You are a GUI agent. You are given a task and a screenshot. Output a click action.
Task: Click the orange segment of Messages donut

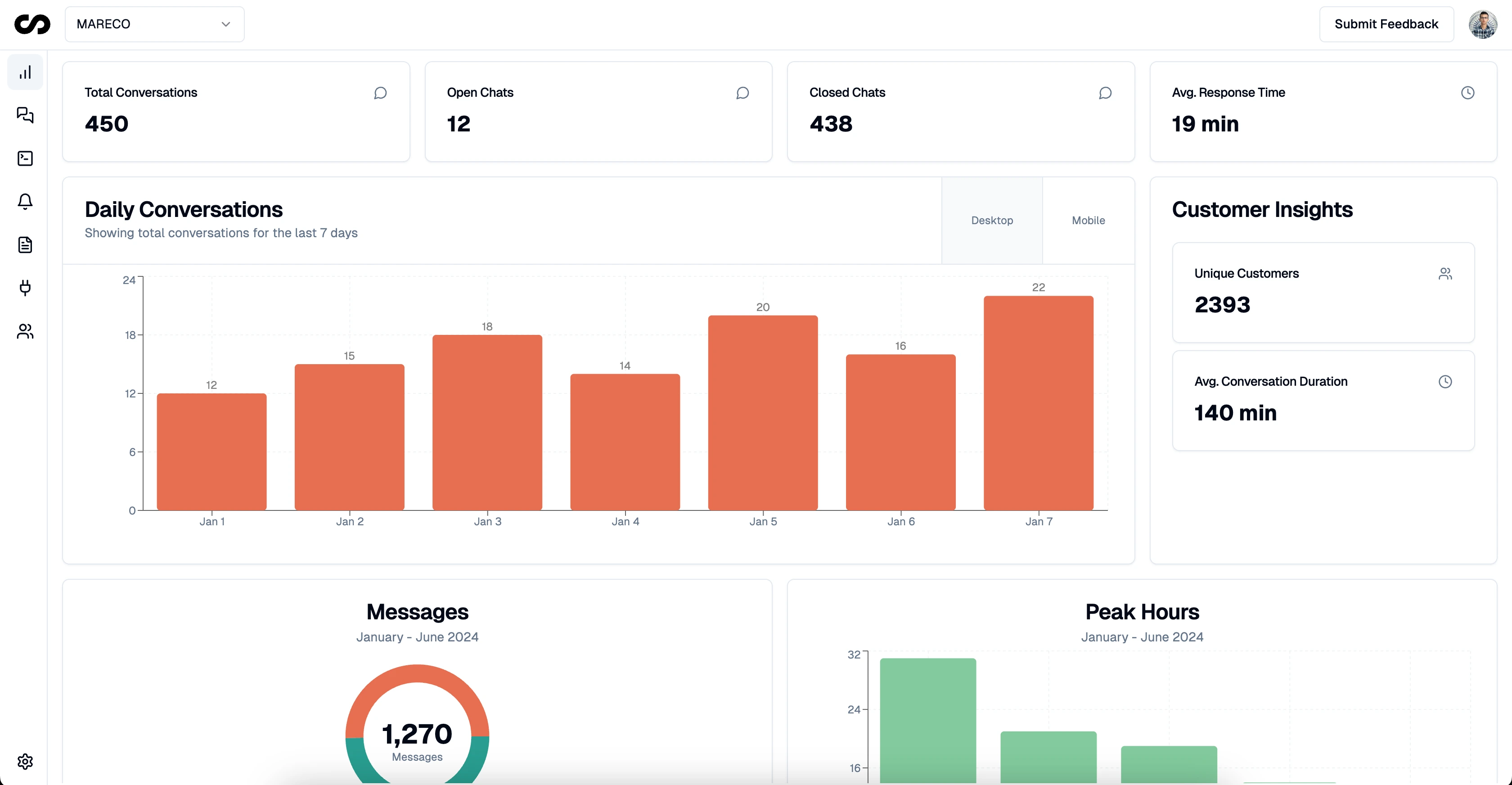tap(417, 674)
